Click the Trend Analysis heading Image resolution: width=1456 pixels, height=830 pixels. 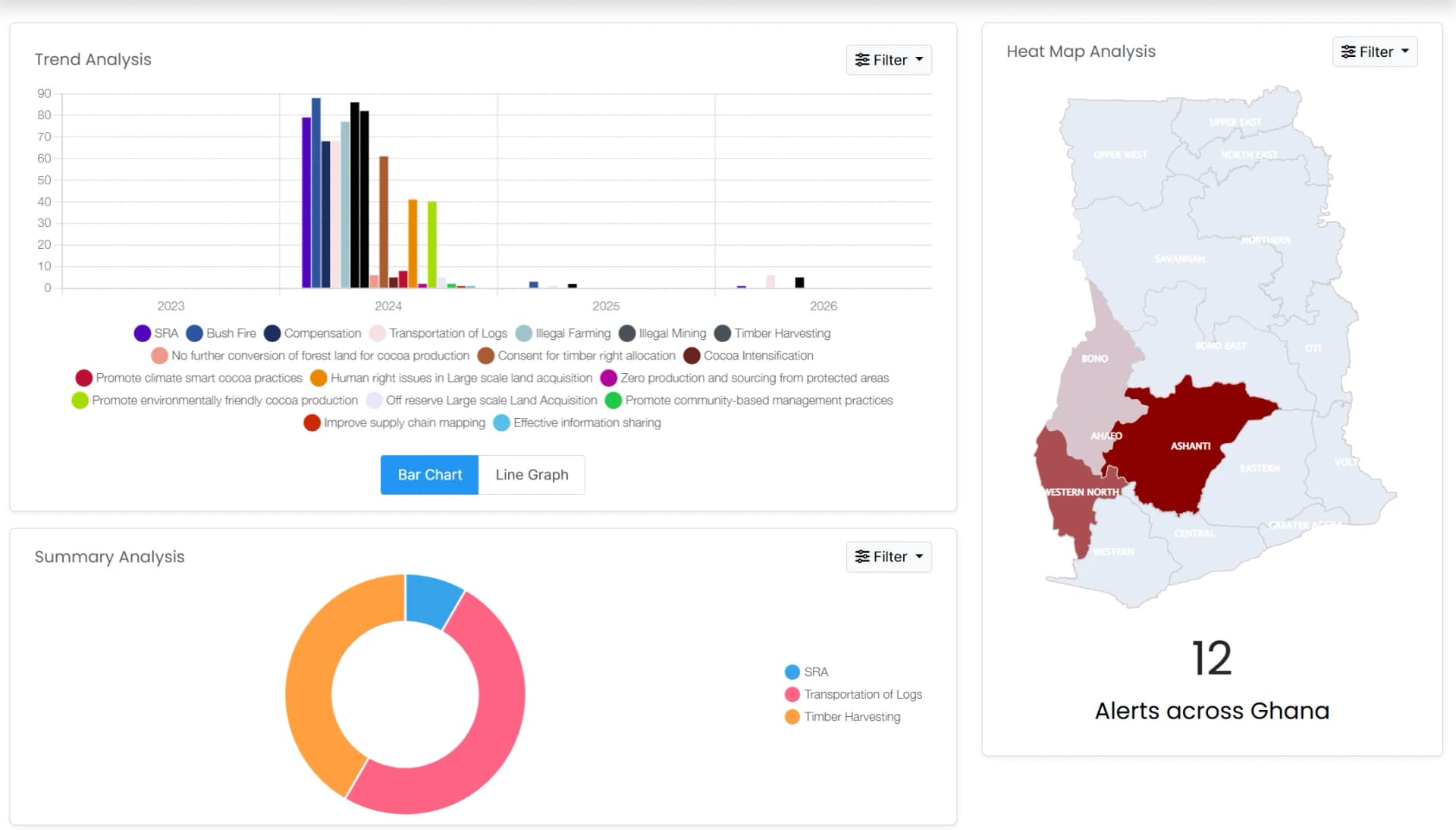pyautogui.click(x=93, y=59)
